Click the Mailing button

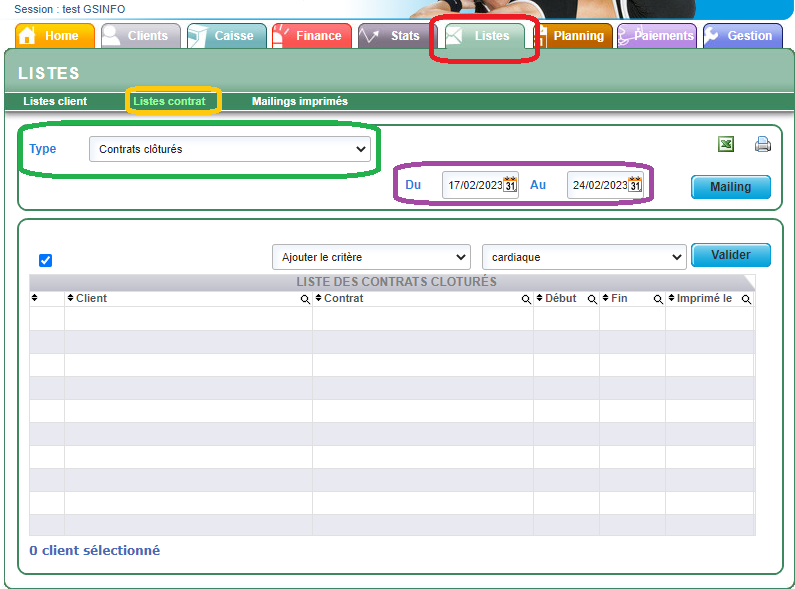(x=731, y=187)
